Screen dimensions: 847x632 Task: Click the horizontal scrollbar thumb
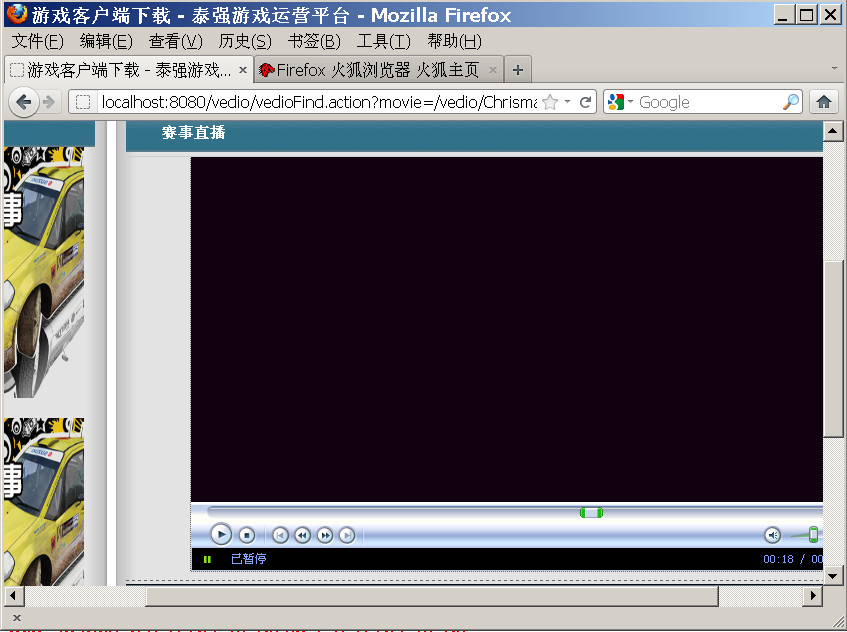(432, 596)
